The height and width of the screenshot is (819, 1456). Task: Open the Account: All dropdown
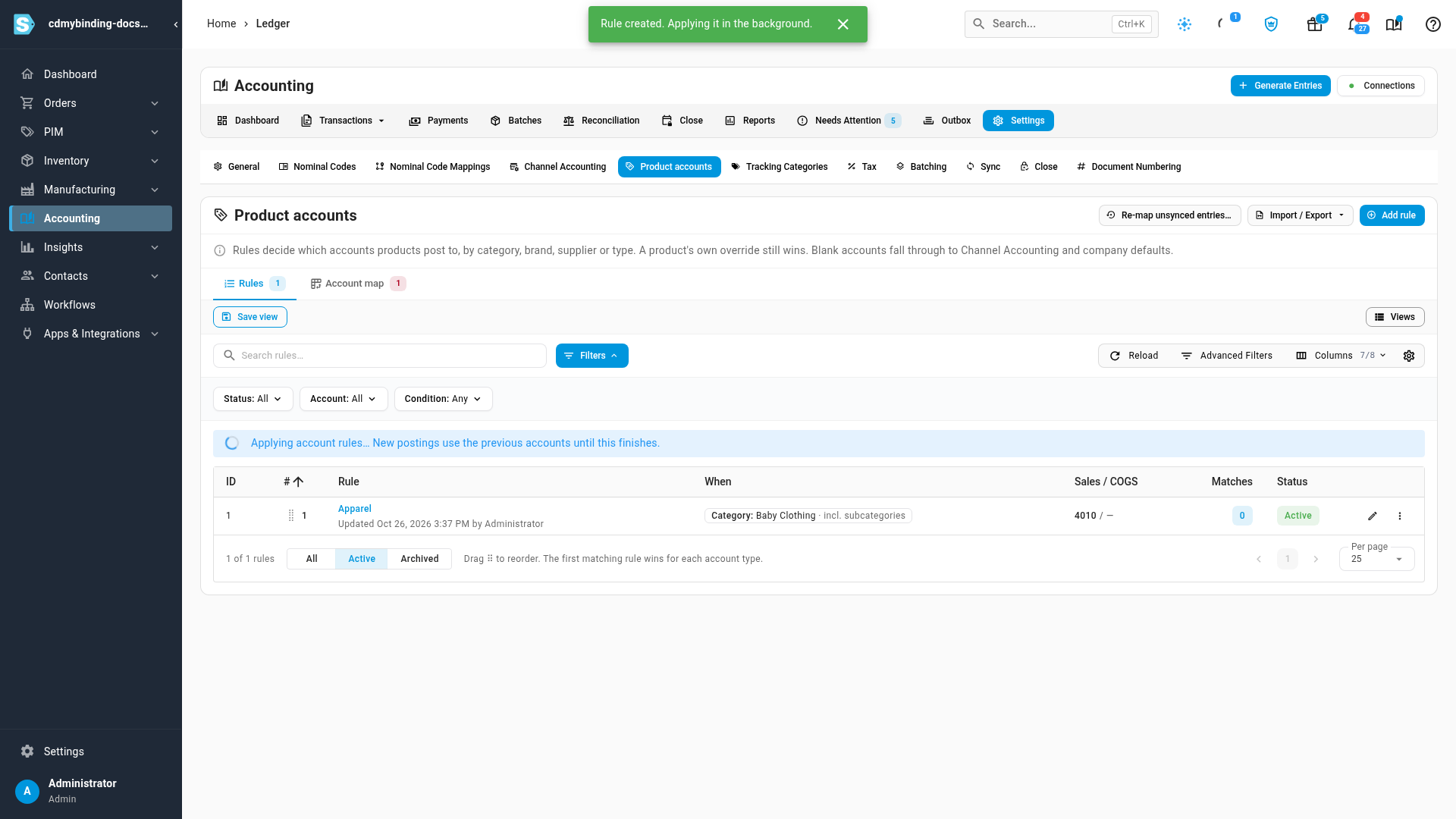point(344,399)
